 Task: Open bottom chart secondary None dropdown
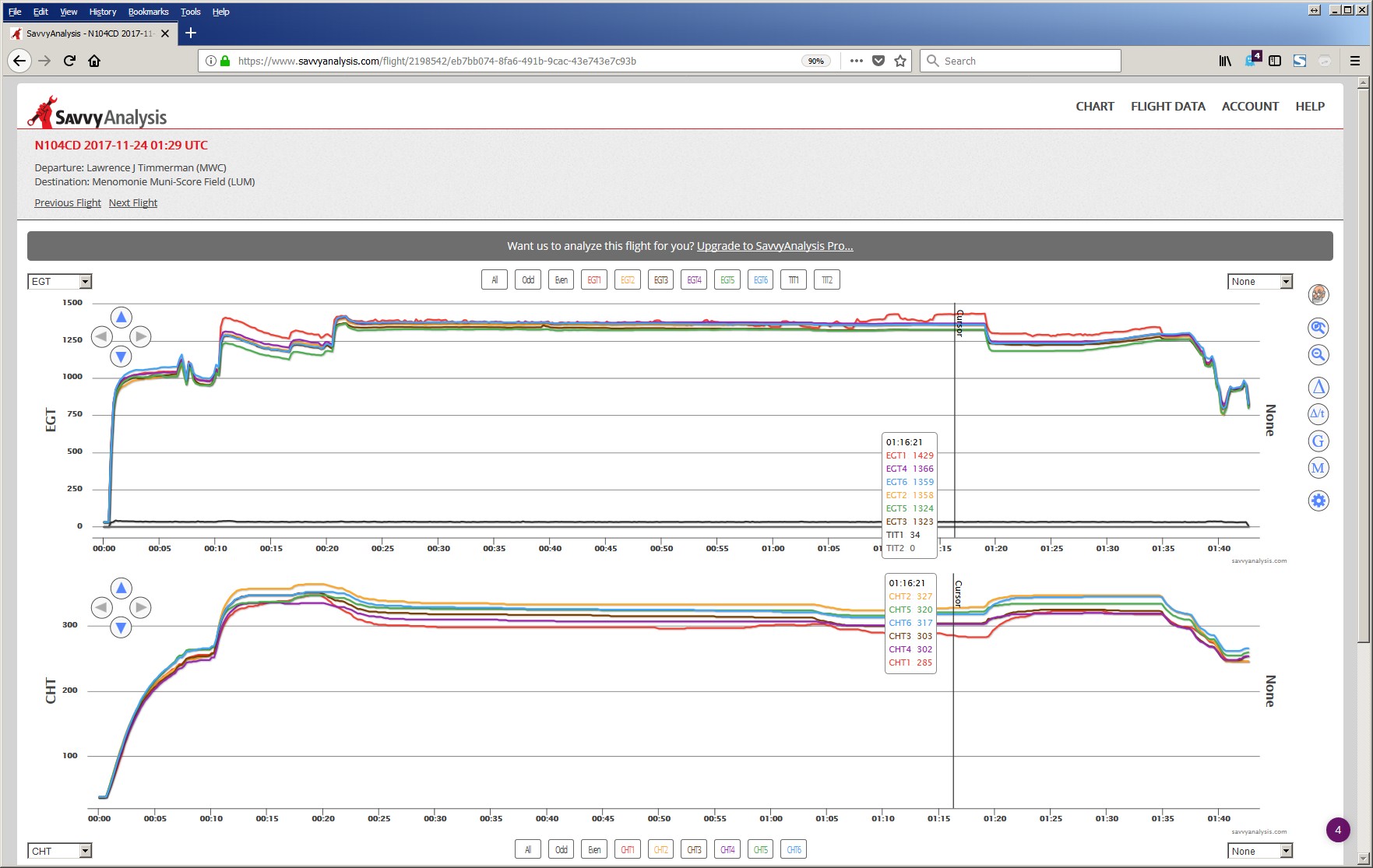click(x=1260, y=852)
